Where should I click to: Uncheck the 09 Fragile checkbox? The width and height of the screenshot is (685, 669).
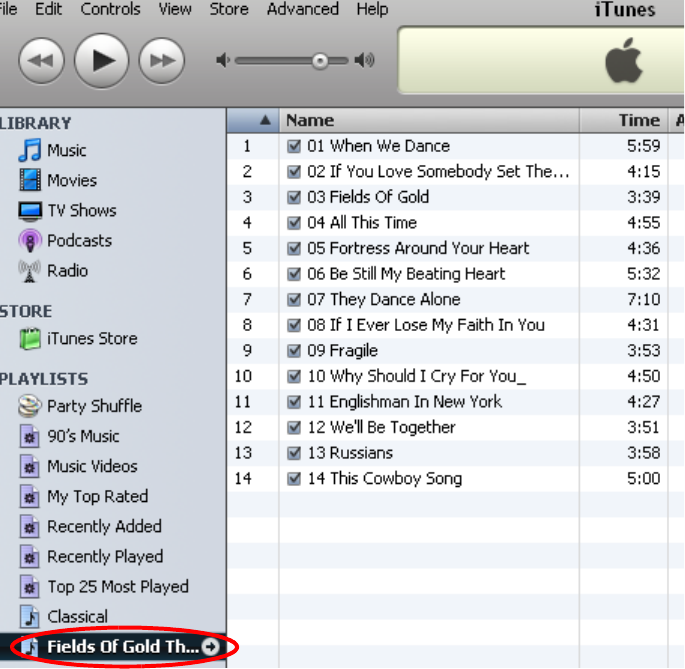(x=294, y=350)
